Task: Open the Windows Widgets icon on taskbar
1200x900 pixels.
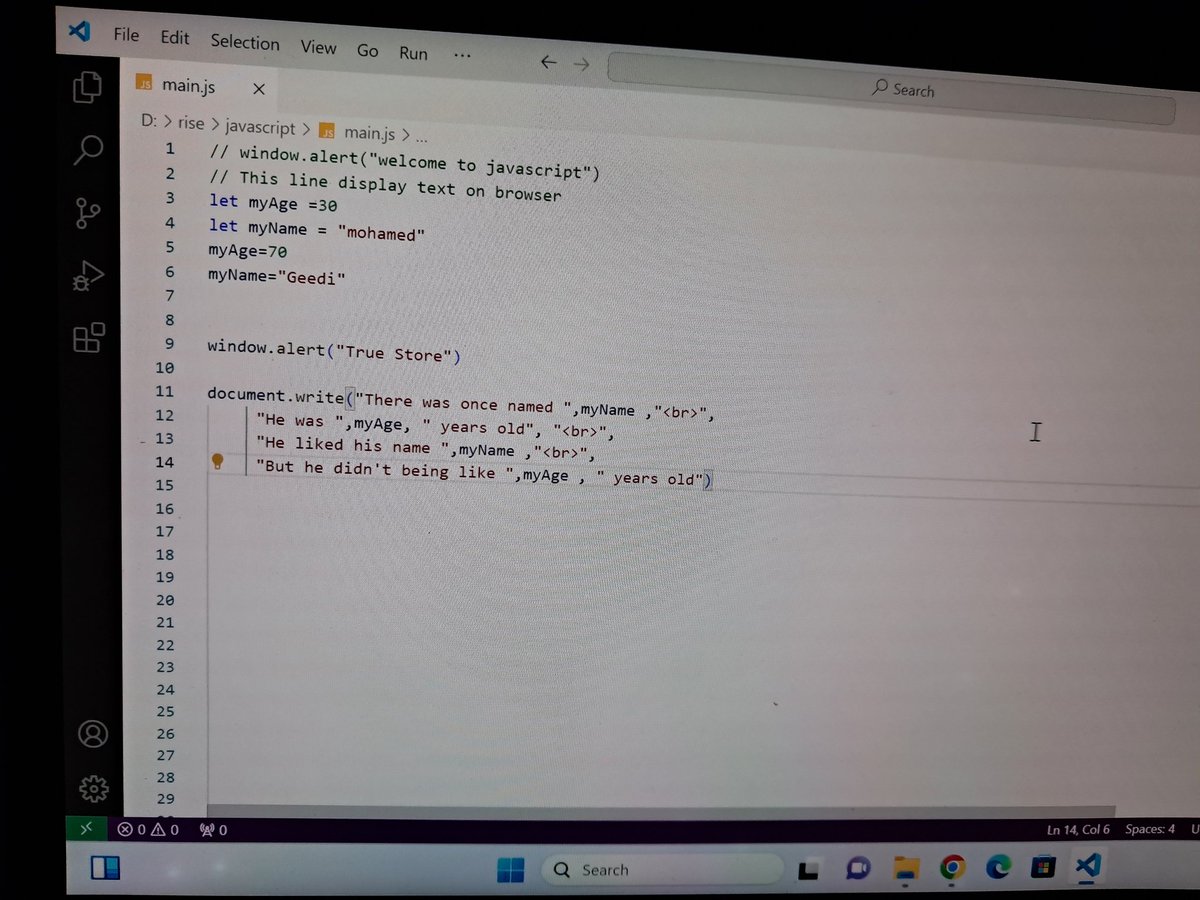Action: tap(105, 868)
